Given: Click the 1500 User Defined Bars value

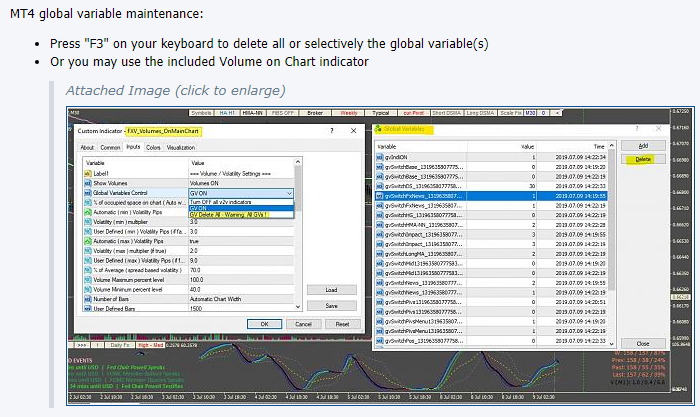Looking at the screenshot, I should click(241, 309).
